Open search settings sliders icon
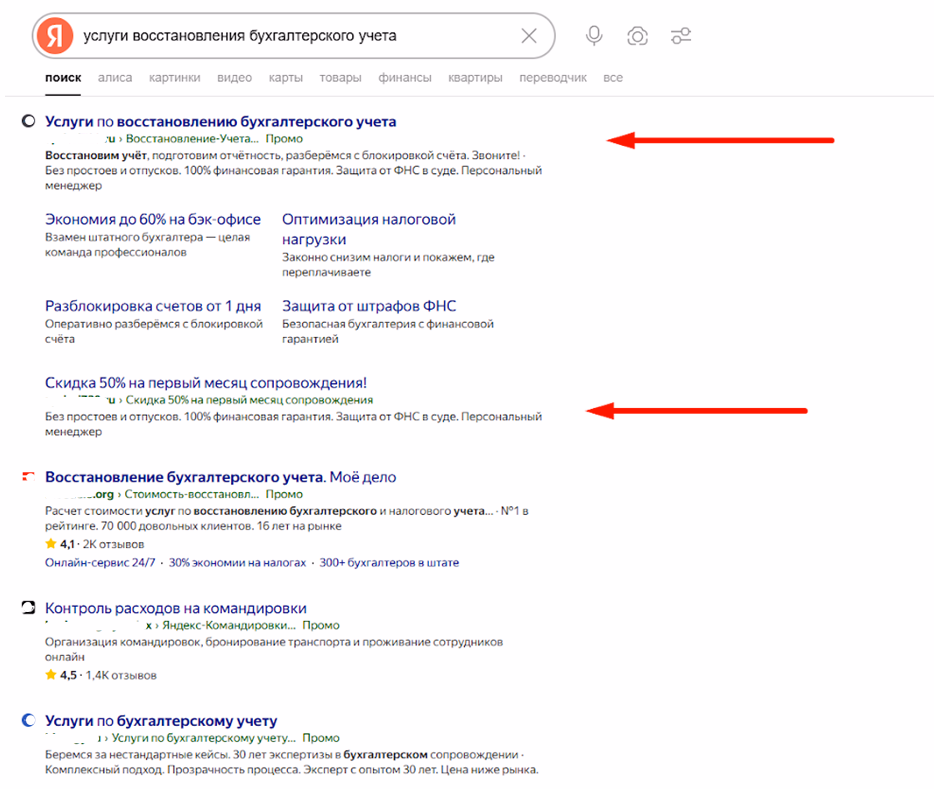The image size is (934, 789). (681, 36)
